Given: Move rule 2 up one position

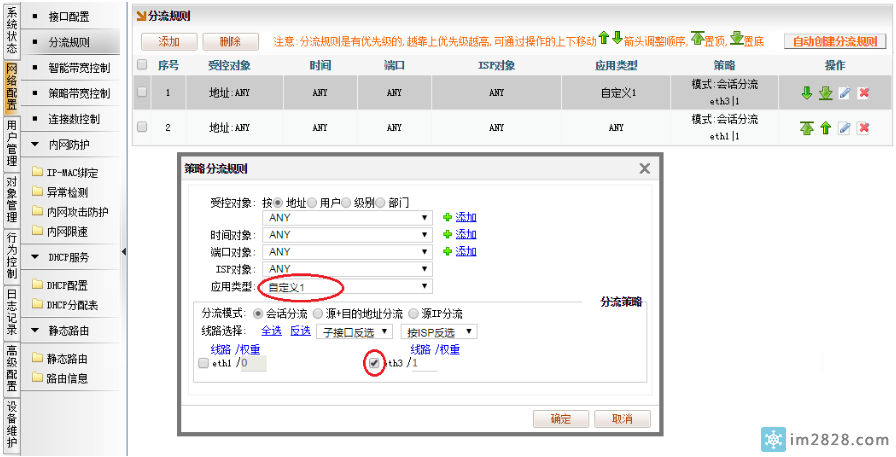Looking at the screenshot, I should 826,128.
